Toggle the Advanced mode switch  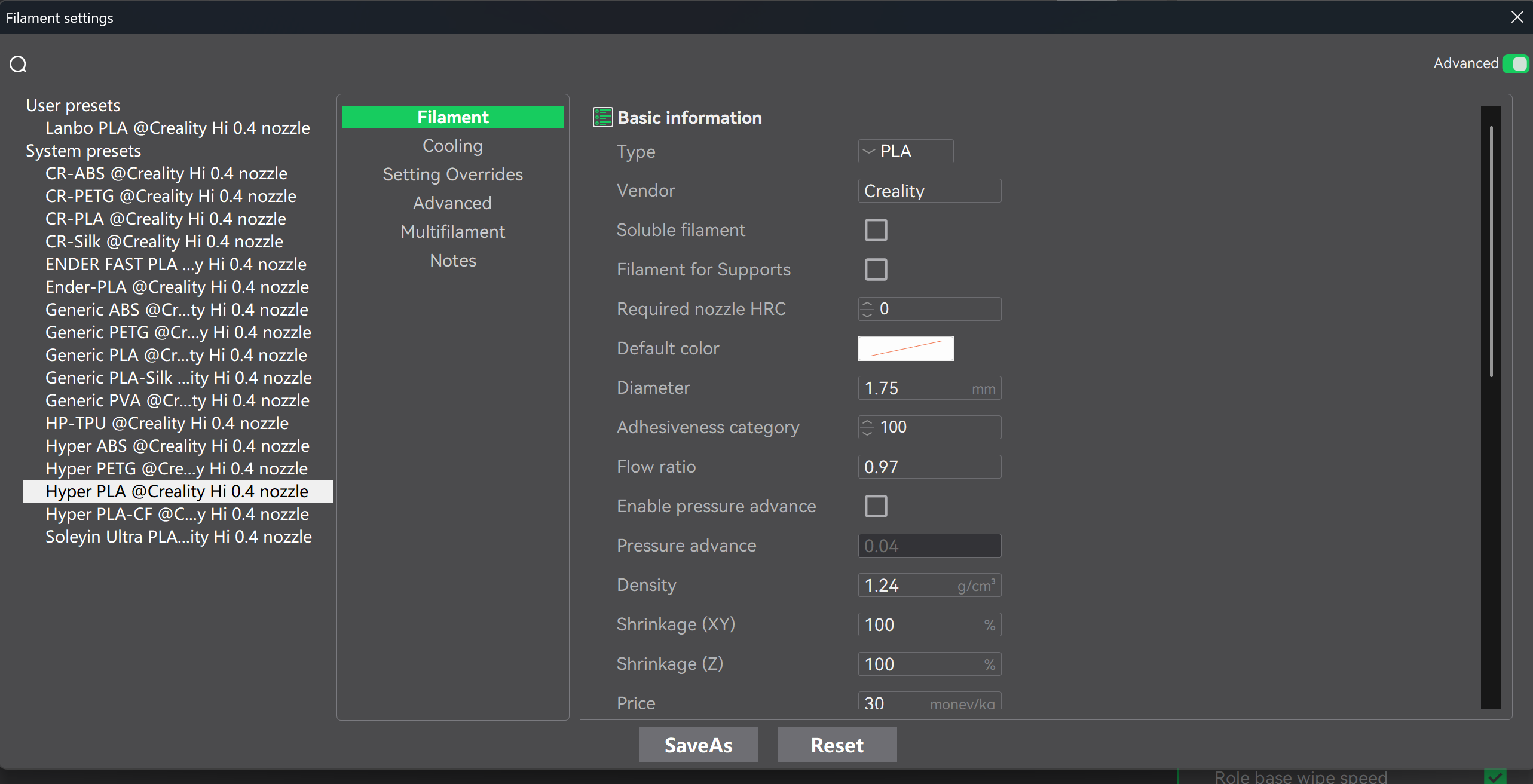(1516, 63)
